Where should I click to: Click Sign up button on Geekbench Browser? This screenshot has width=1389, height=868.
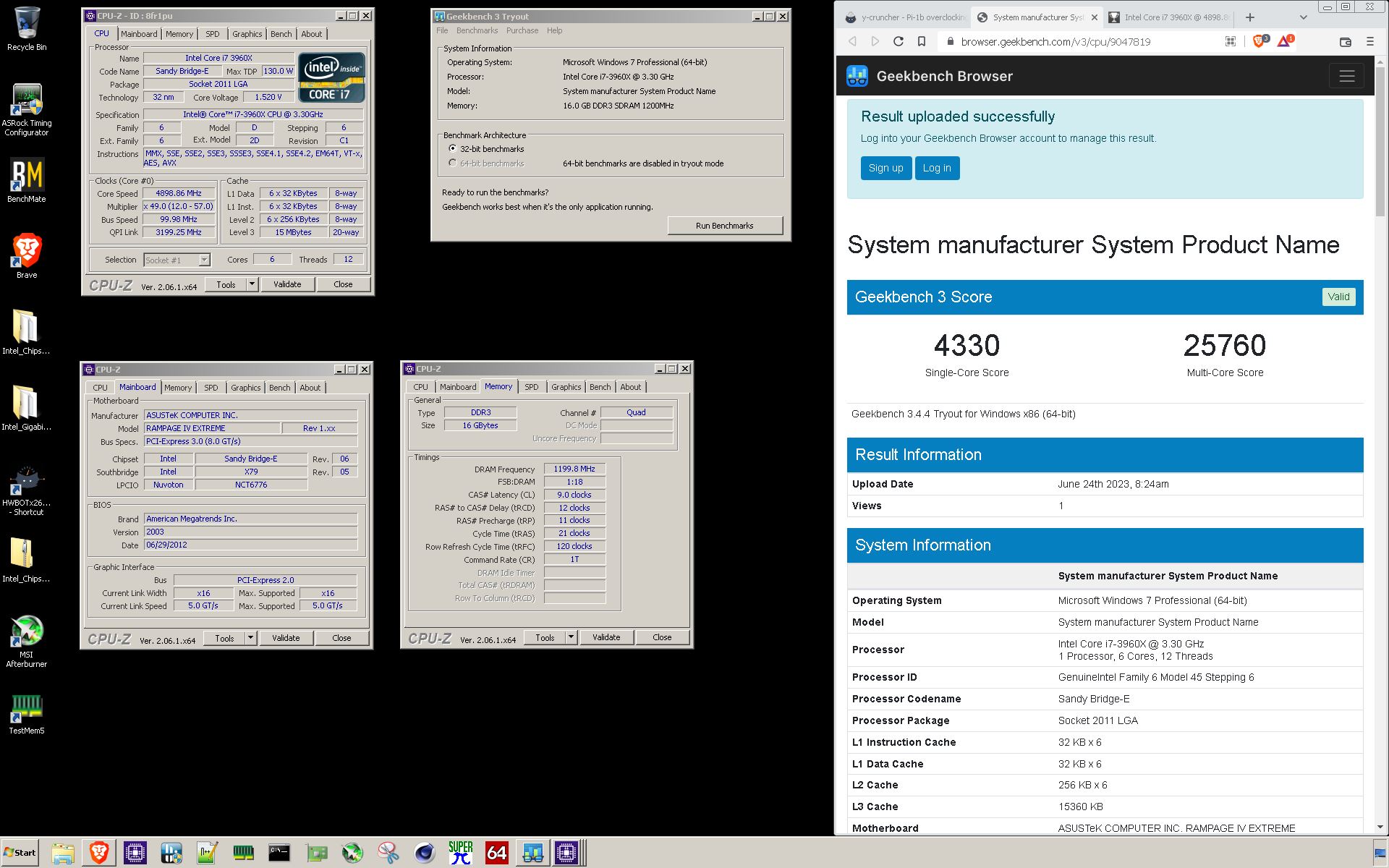tap(885, 168)
